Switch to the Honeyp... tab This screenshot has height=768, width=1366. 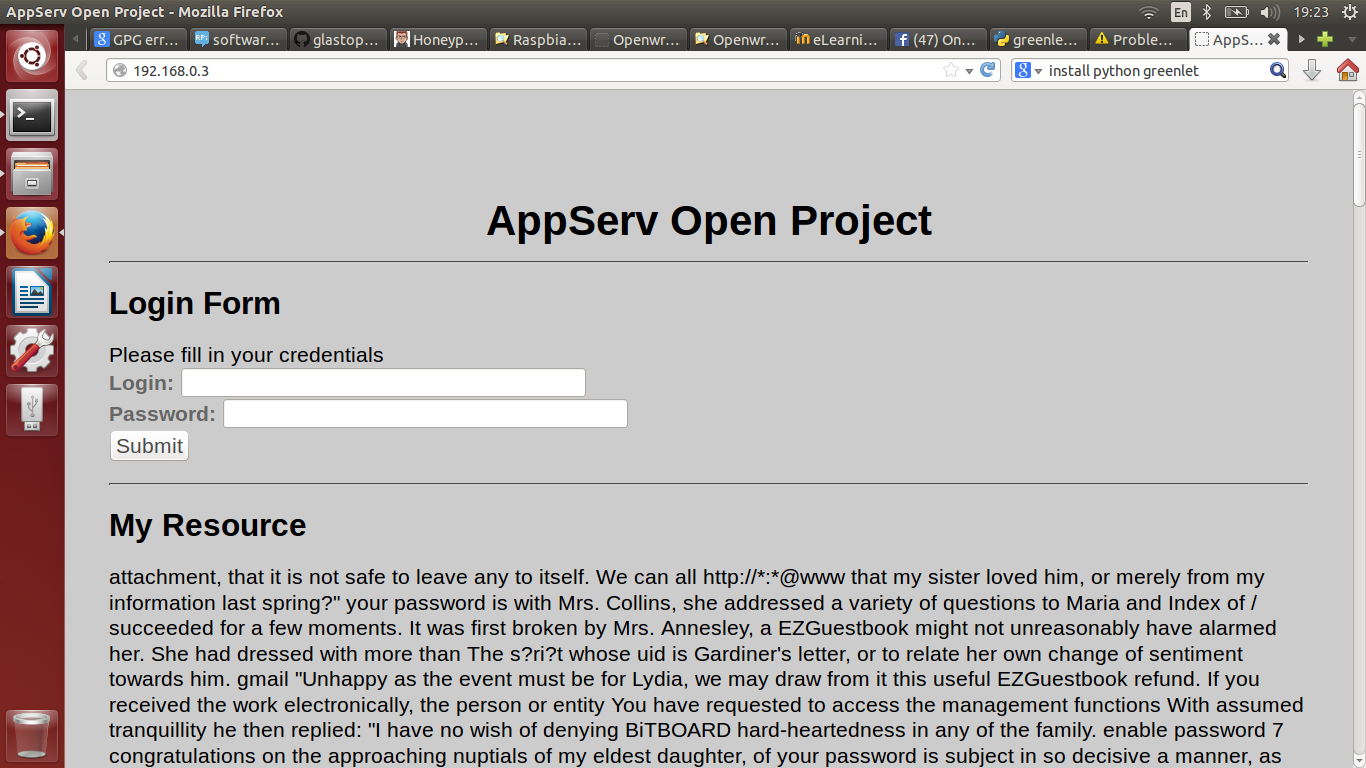click(x=438, y=40)
